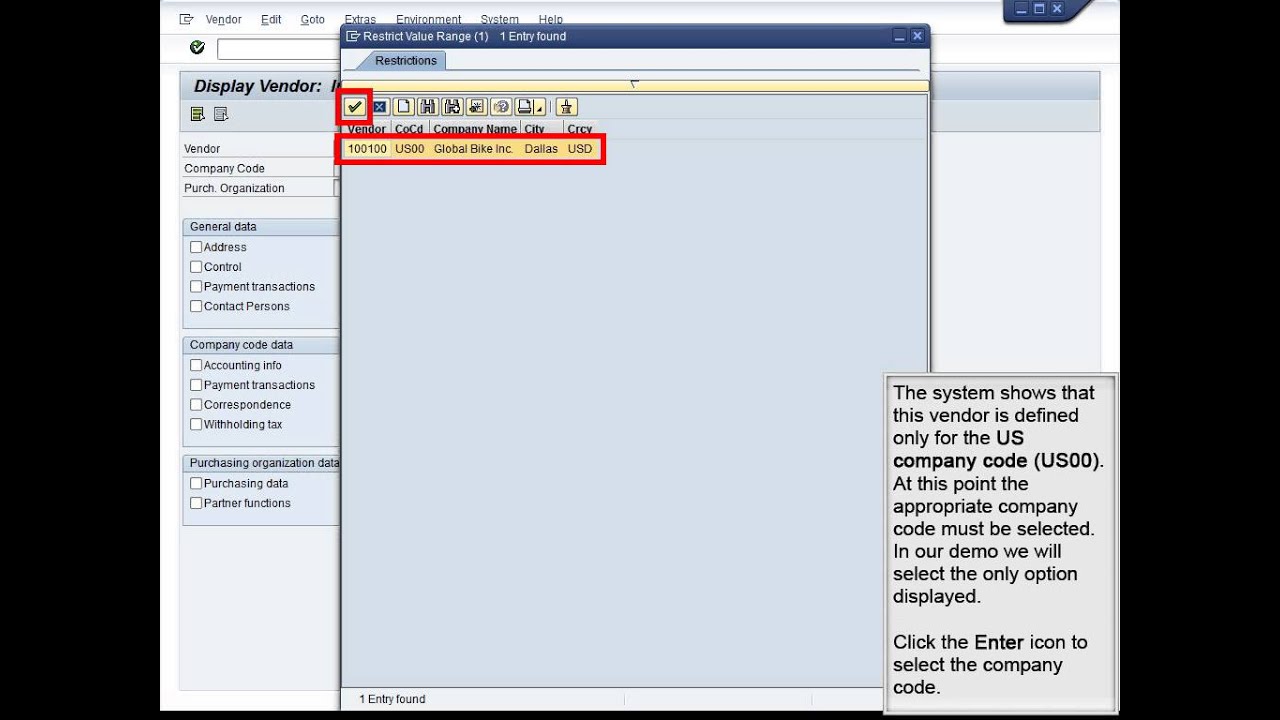Click the blank page new selection icon

(403, 107)
